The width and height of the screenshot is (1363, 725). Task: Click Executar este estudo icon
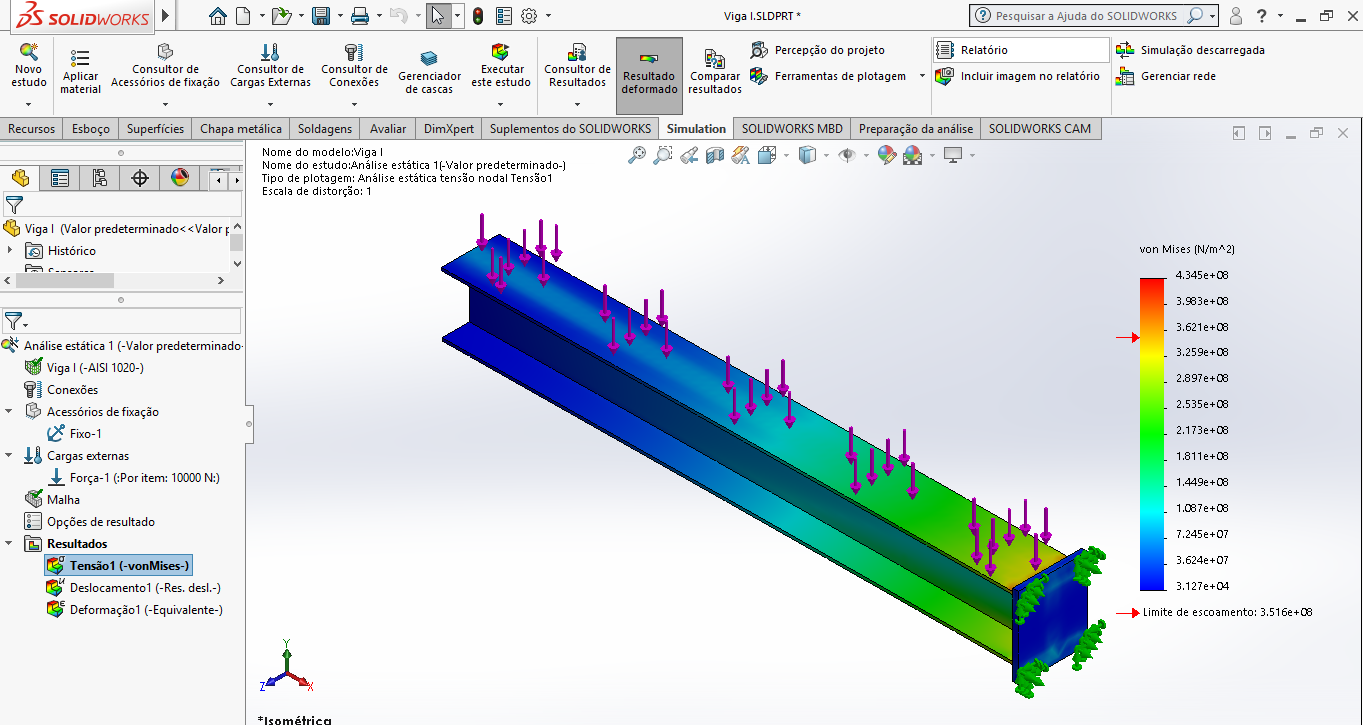501,54
